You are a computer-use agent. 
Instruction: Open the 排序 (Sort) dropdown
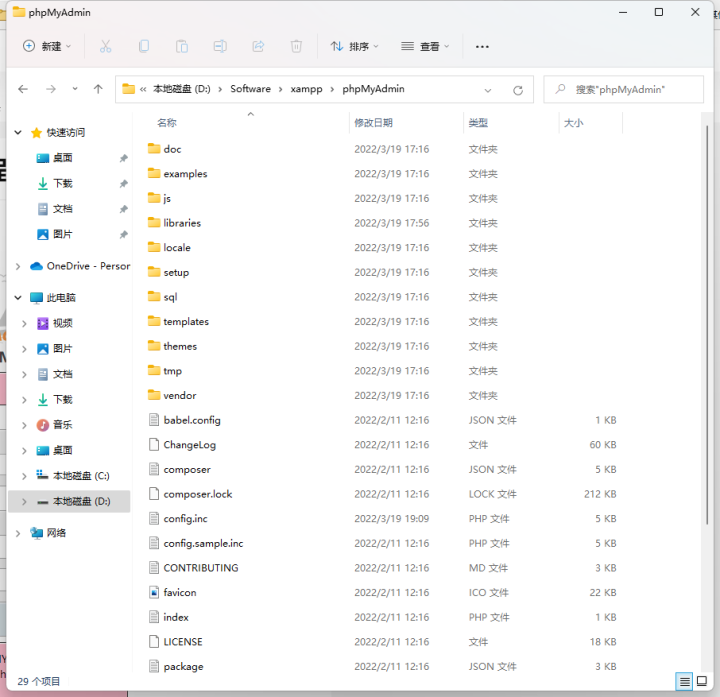click(x=354, y=46)
